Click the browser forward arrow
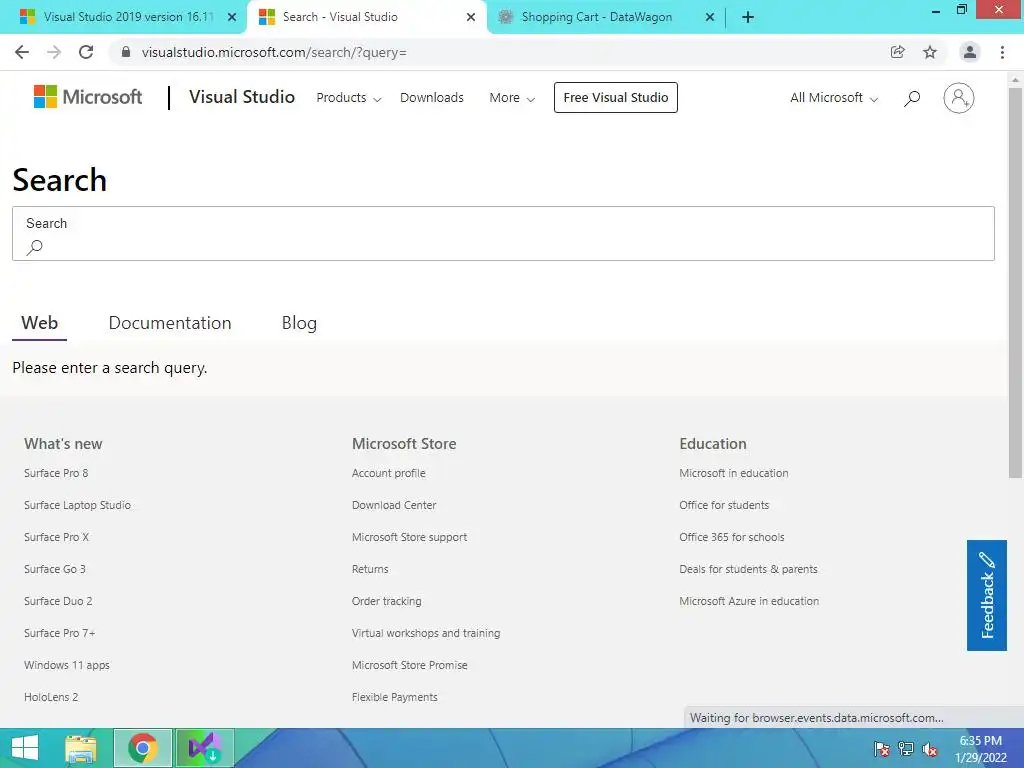The width and height of the screenshot is (1024, 768). 54,52
